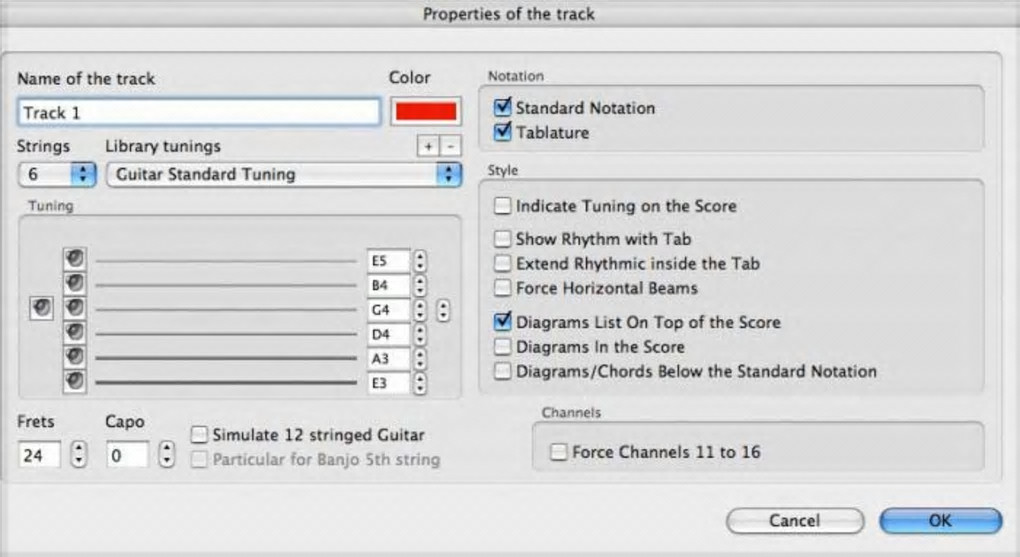Click the A3 string speaker icon
1020x557 pixels.
[75, 357]
